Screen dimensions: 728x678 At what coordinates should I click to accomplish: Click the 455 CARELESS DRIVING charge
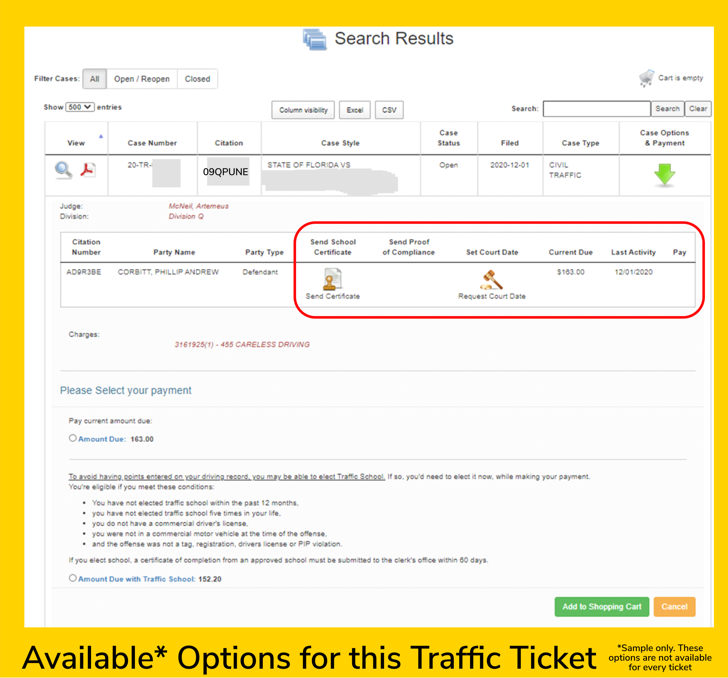242,345
